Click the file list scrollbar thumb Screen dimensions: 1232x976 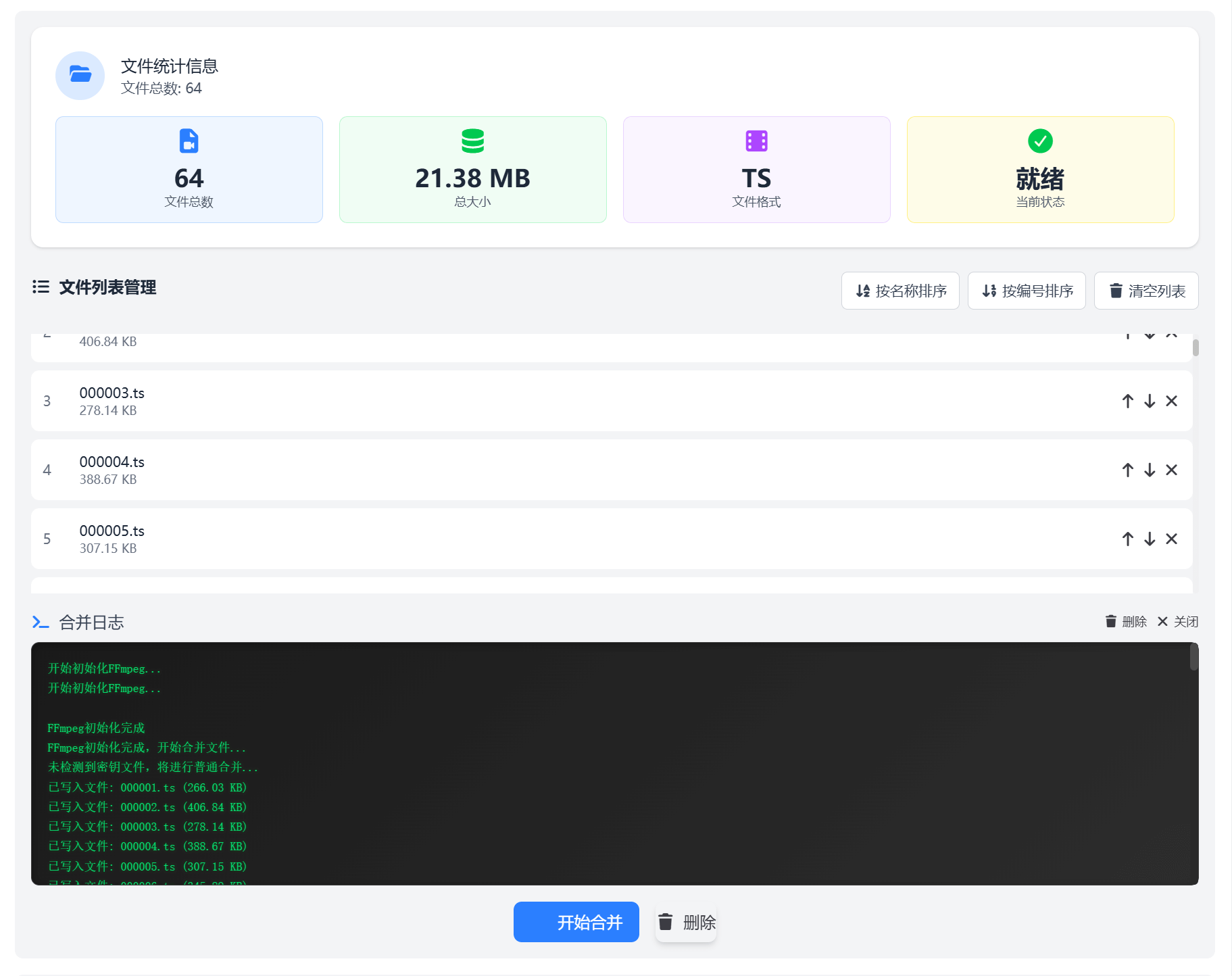click(1196, 347)
